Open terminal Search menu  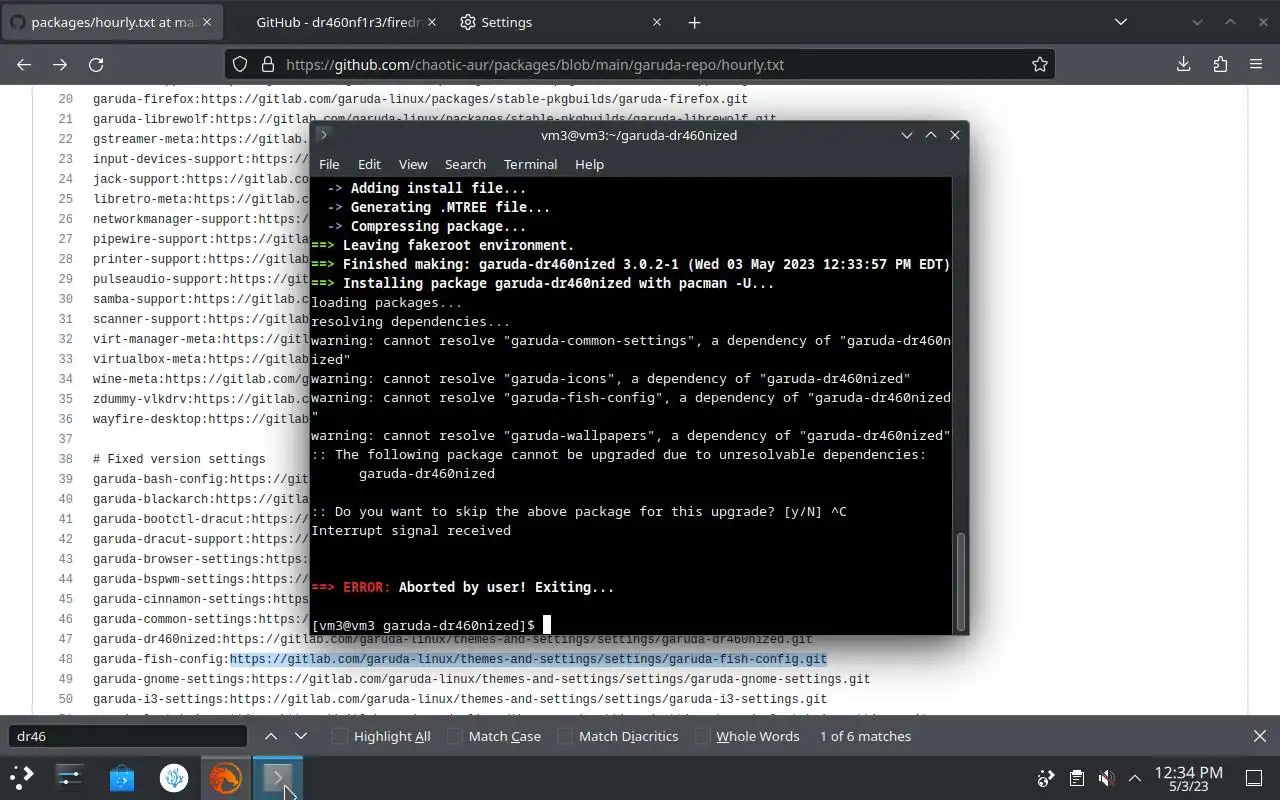[x=465, y=164]
